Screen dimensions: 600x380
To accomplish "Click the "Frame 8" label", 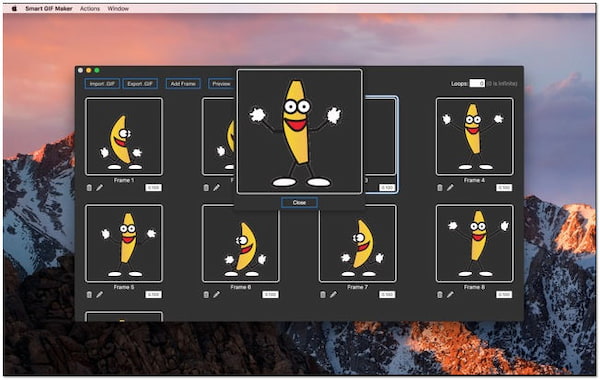I will click(x=474, y=287).
